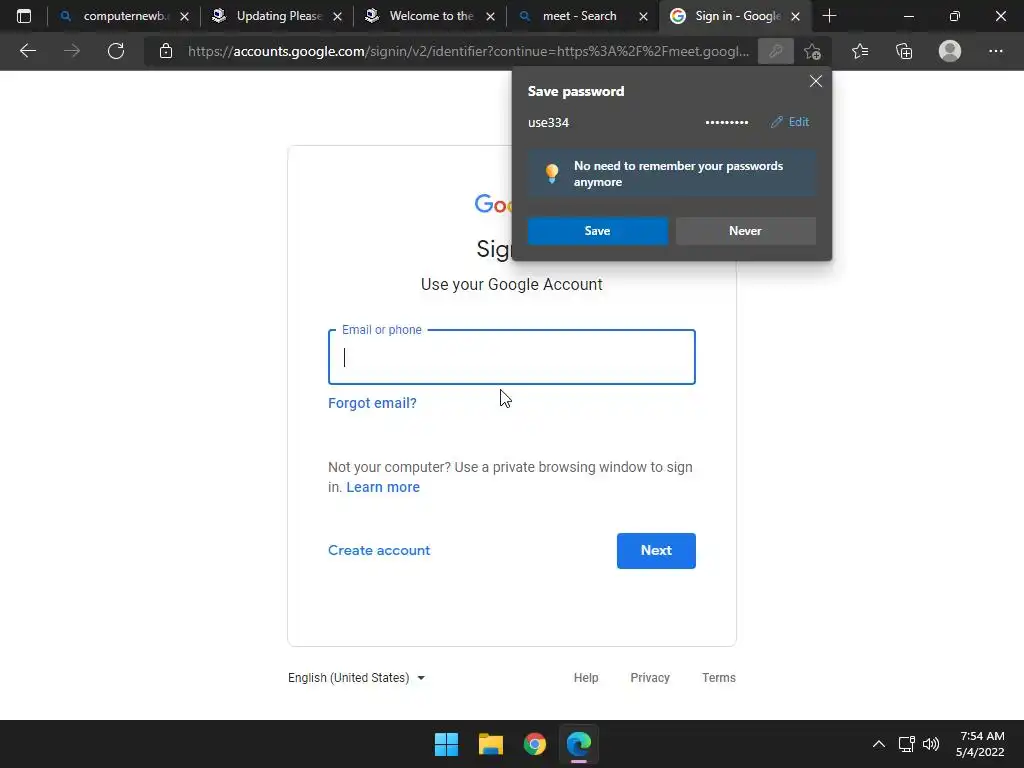Screen dimensions: 1024x768
Task: Show hidden system tray icons
Action: [879, 744]
